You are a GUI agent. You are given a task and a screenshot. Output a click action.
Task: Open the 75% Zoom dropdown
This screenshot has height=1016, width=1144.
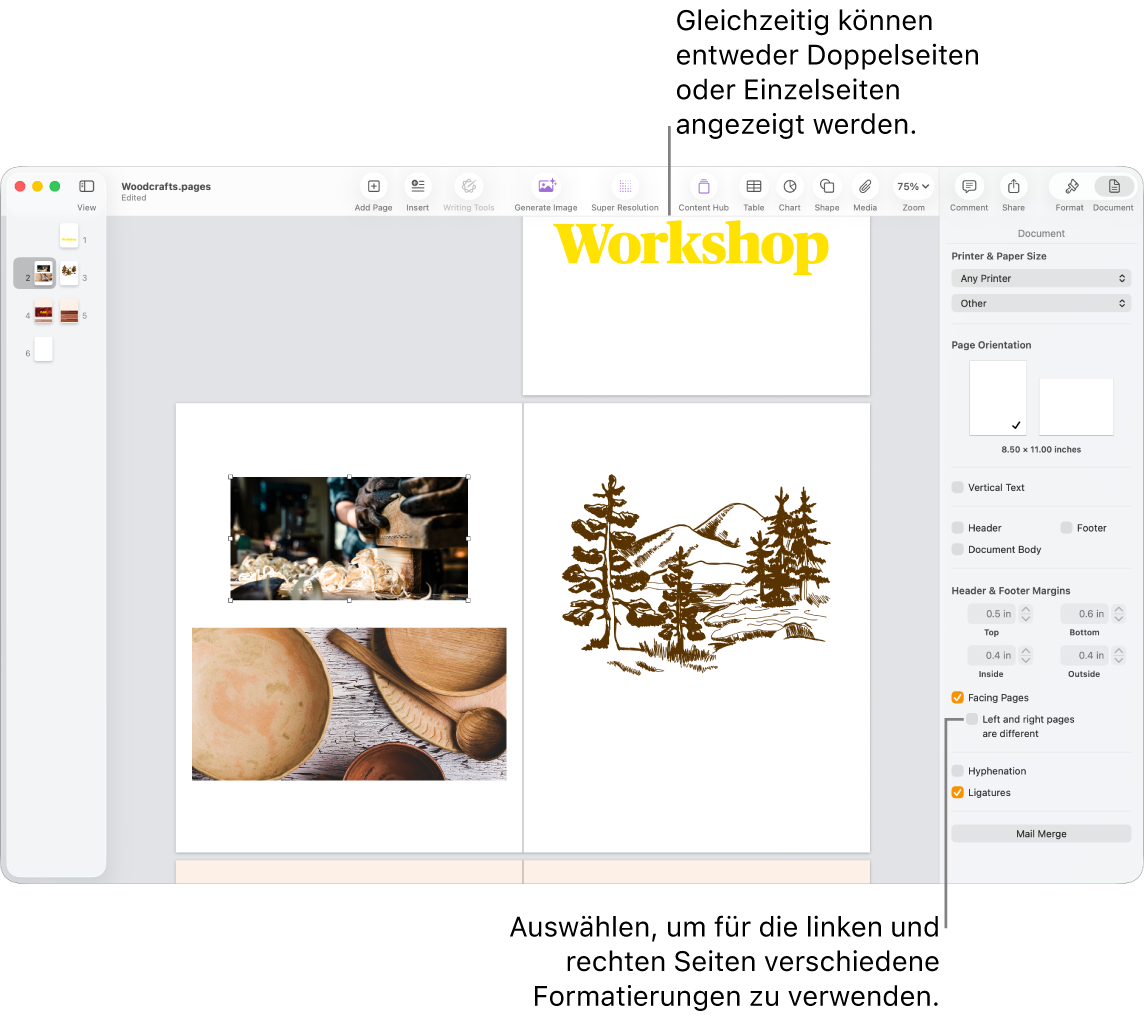point(913,187)
